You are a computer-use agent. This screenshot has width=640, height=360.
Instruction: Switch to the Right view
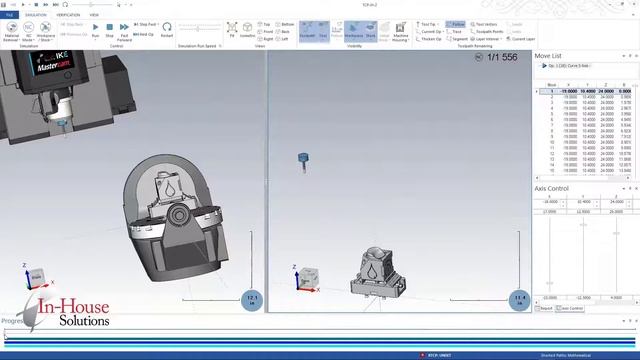(265, 39)
